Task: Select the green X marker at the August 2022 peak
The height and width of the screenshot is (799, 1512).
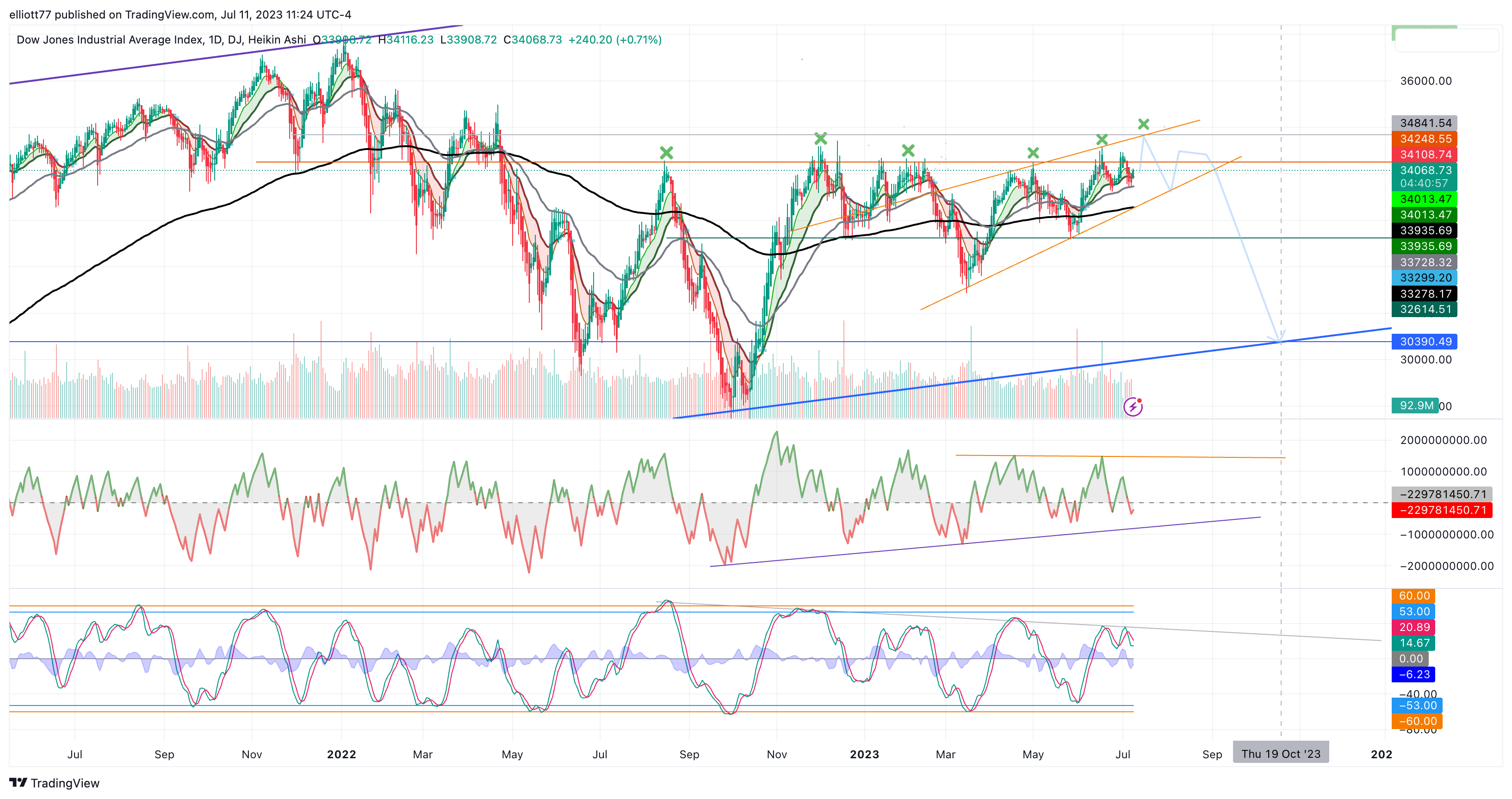Action: coord(666,153)
